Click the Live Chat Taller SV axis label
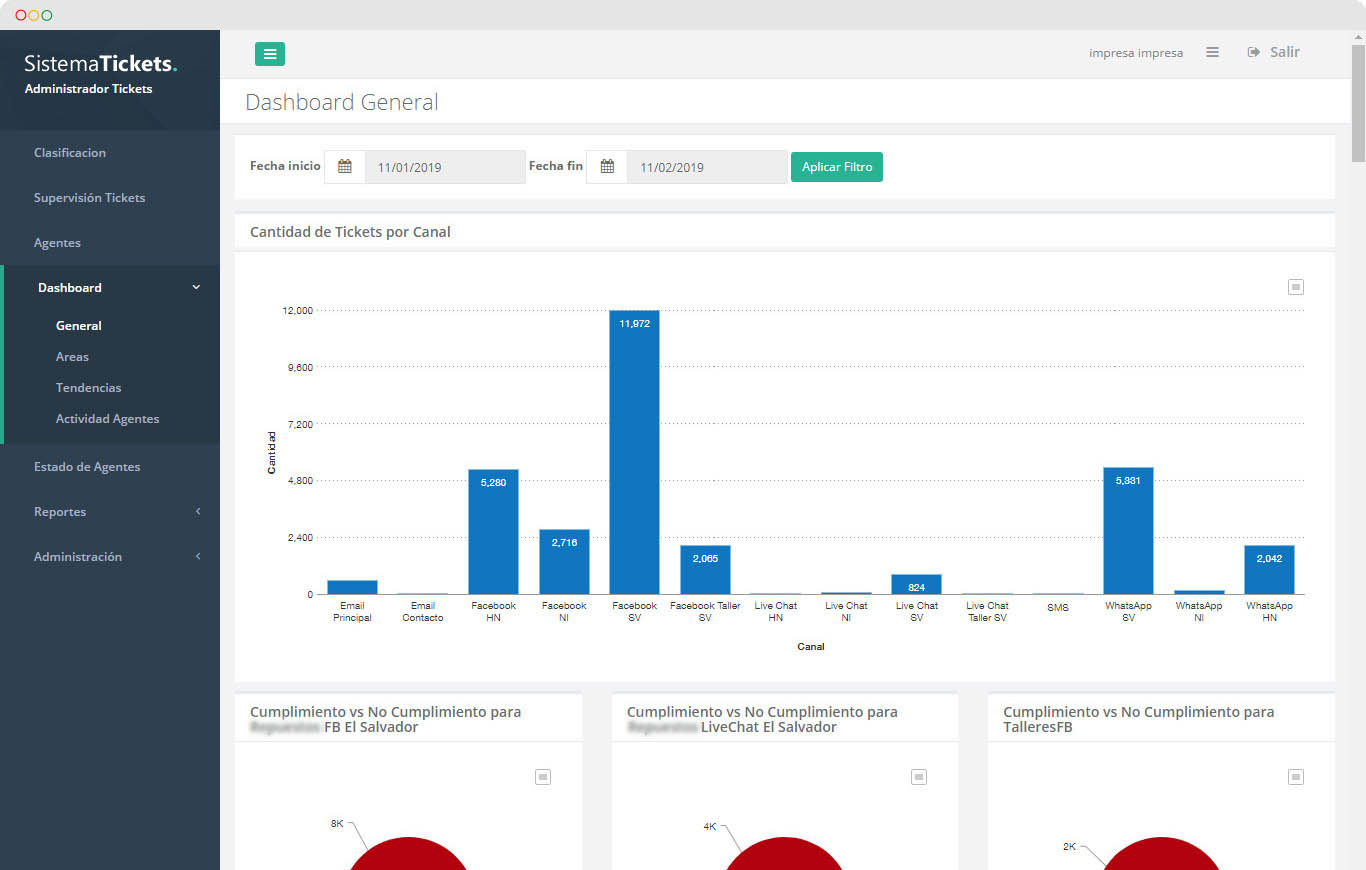Screen dimensions: 1366x870 (987, 612)
